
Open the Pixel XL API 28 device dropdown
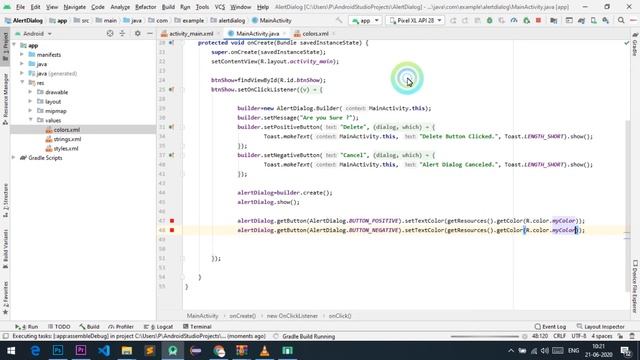tap(415, 20)
